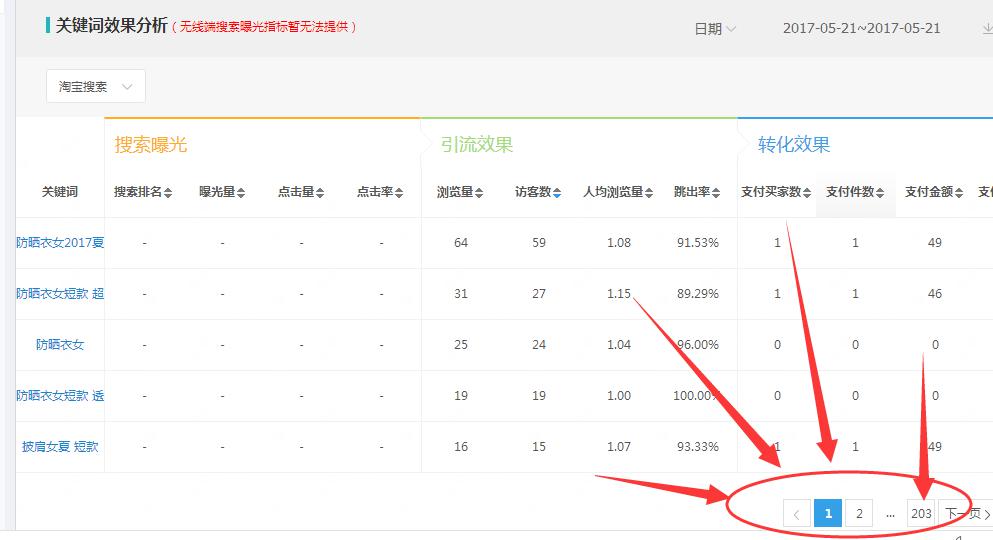The width and height of the screenshot is (993, 540).
Task: Open date range 2017-05-21 picker
Action: (861, 29)
